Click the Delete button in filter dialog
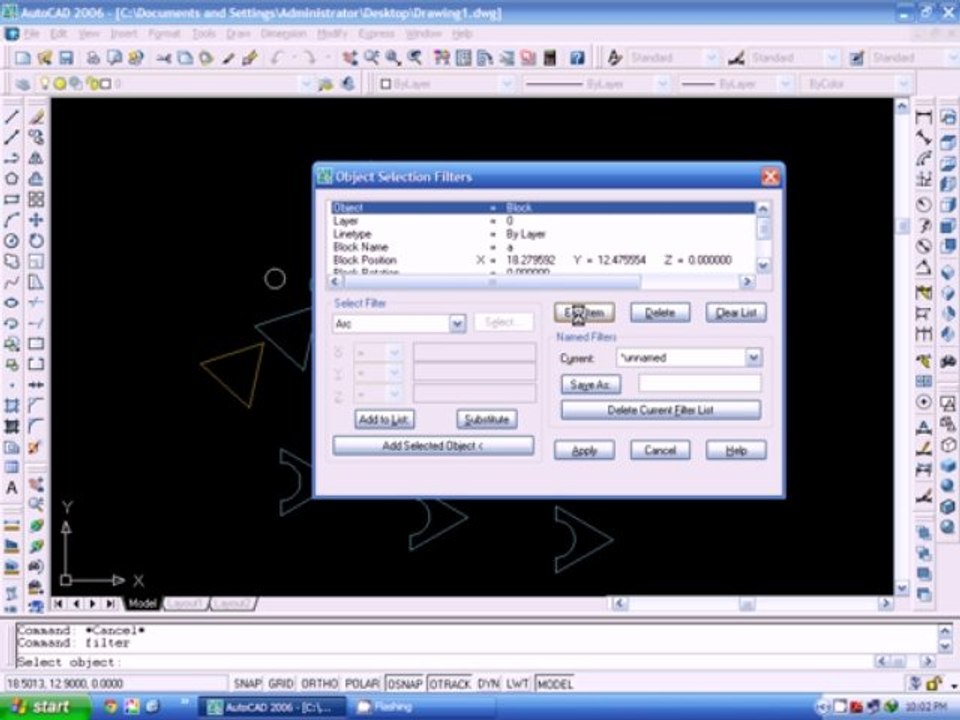The width and height of the screenshot is (960, 720). (660, 313)
